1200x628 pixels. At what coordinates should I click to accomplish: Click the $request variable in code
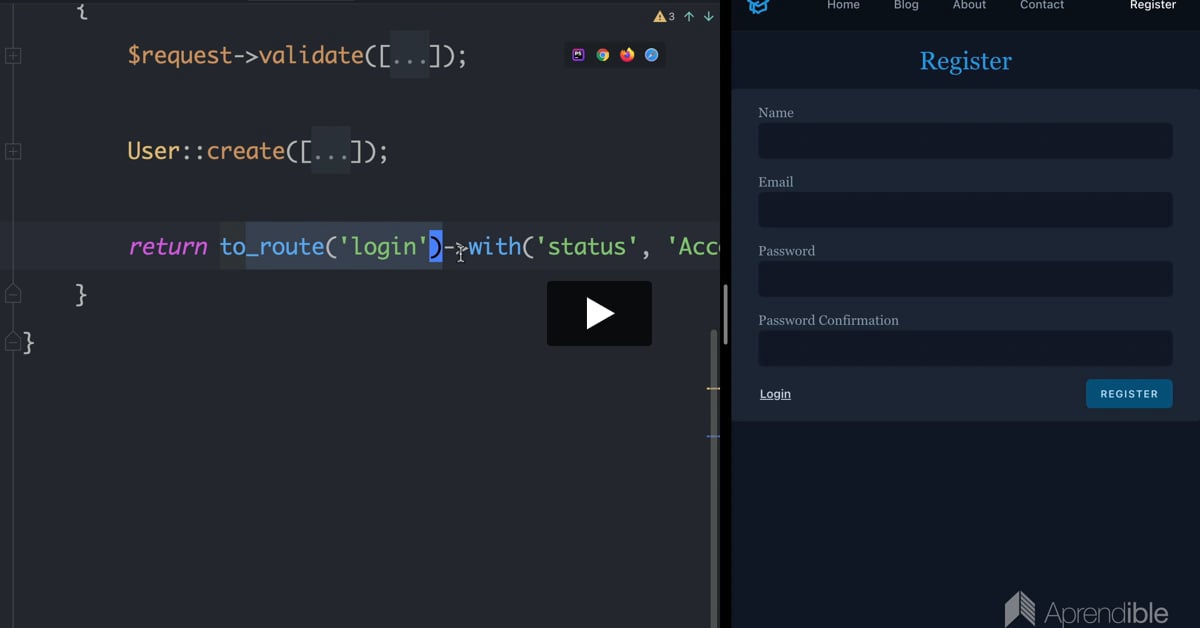[180, 57]
